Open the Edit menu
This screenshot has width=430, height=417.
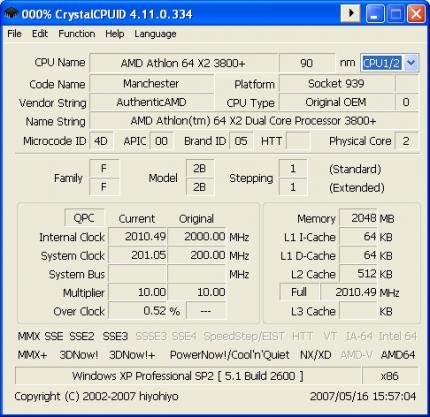[40, 34]
